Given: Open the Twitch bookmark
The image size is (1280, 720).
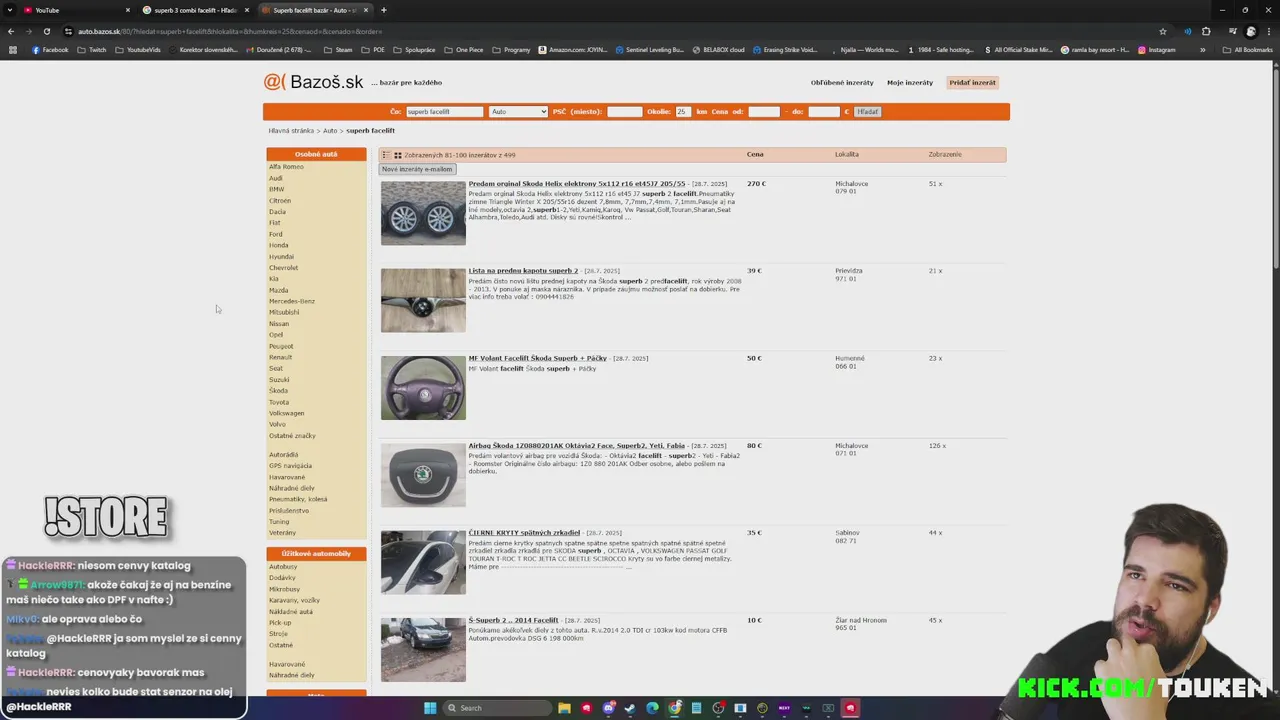Looking at the screenshot, I should pos(92,50).
